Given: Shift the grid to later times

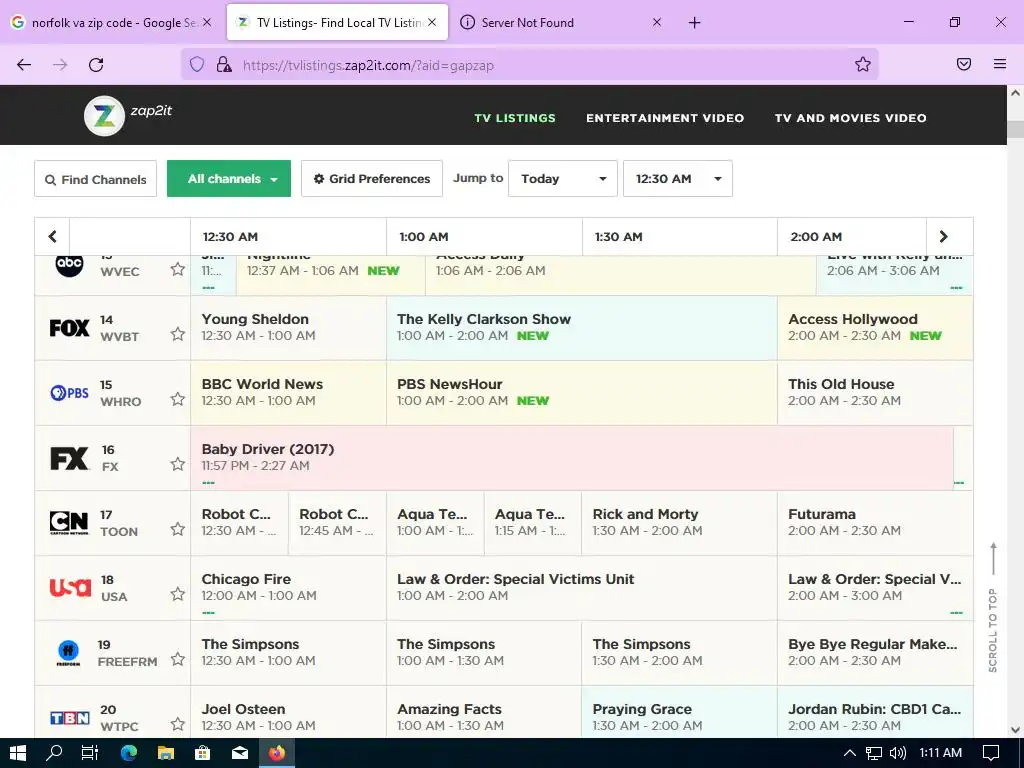Looking at the screenshot, I should click(943, 236).
